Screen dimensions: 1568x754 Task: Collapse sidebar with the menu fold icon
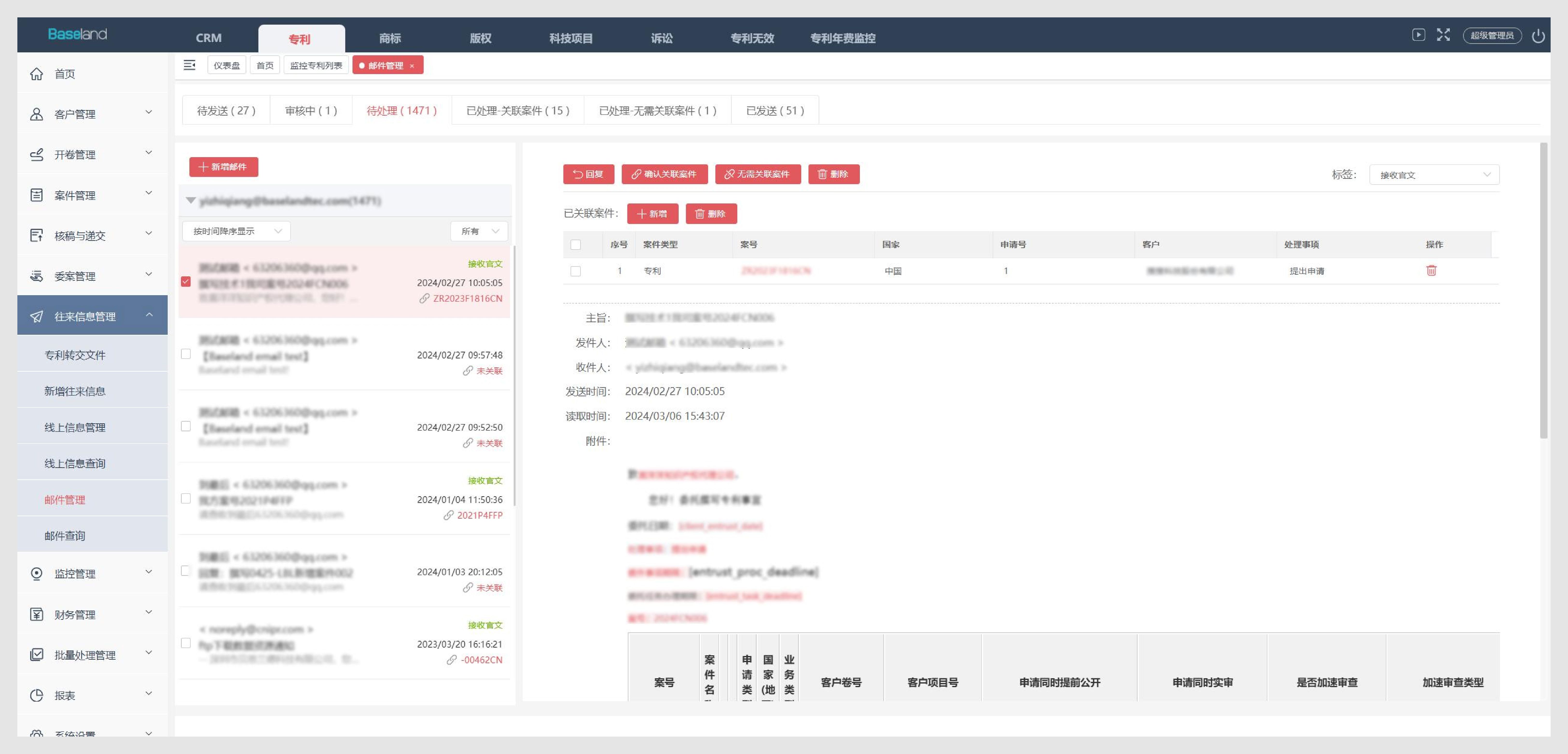189,65
